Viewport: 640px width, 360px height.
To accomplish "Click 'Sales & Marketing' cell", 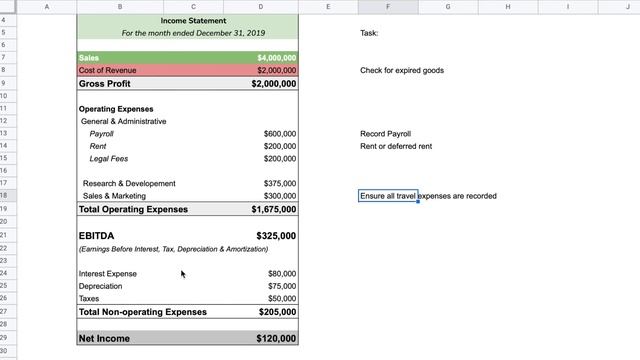I will click(114, 196).
